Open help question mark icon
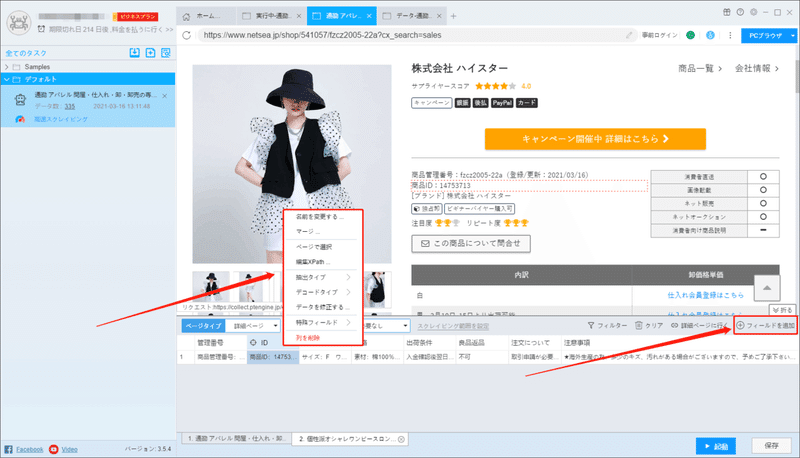800x458 pixels. [740, 12]
